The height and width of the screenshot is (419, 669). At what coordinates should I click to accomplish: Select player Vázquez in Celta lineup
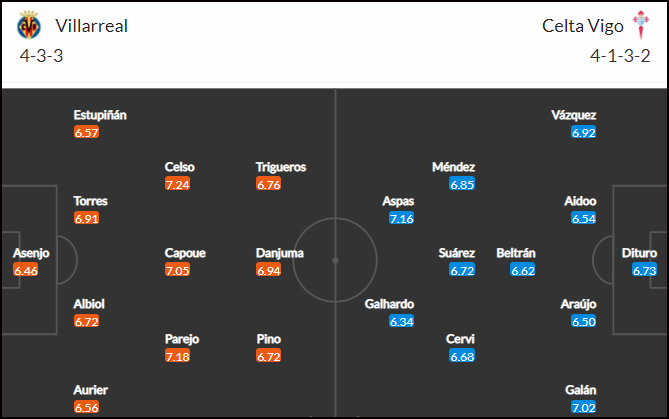[x=574, y=115]
